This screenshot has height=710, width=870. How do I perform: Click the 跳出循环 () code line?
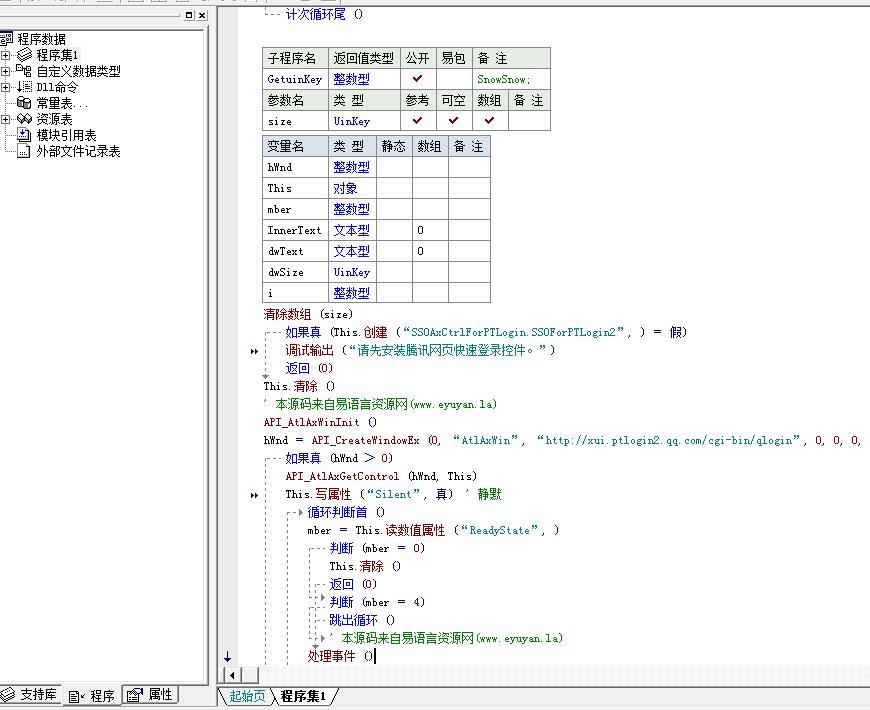pos(362,620)
